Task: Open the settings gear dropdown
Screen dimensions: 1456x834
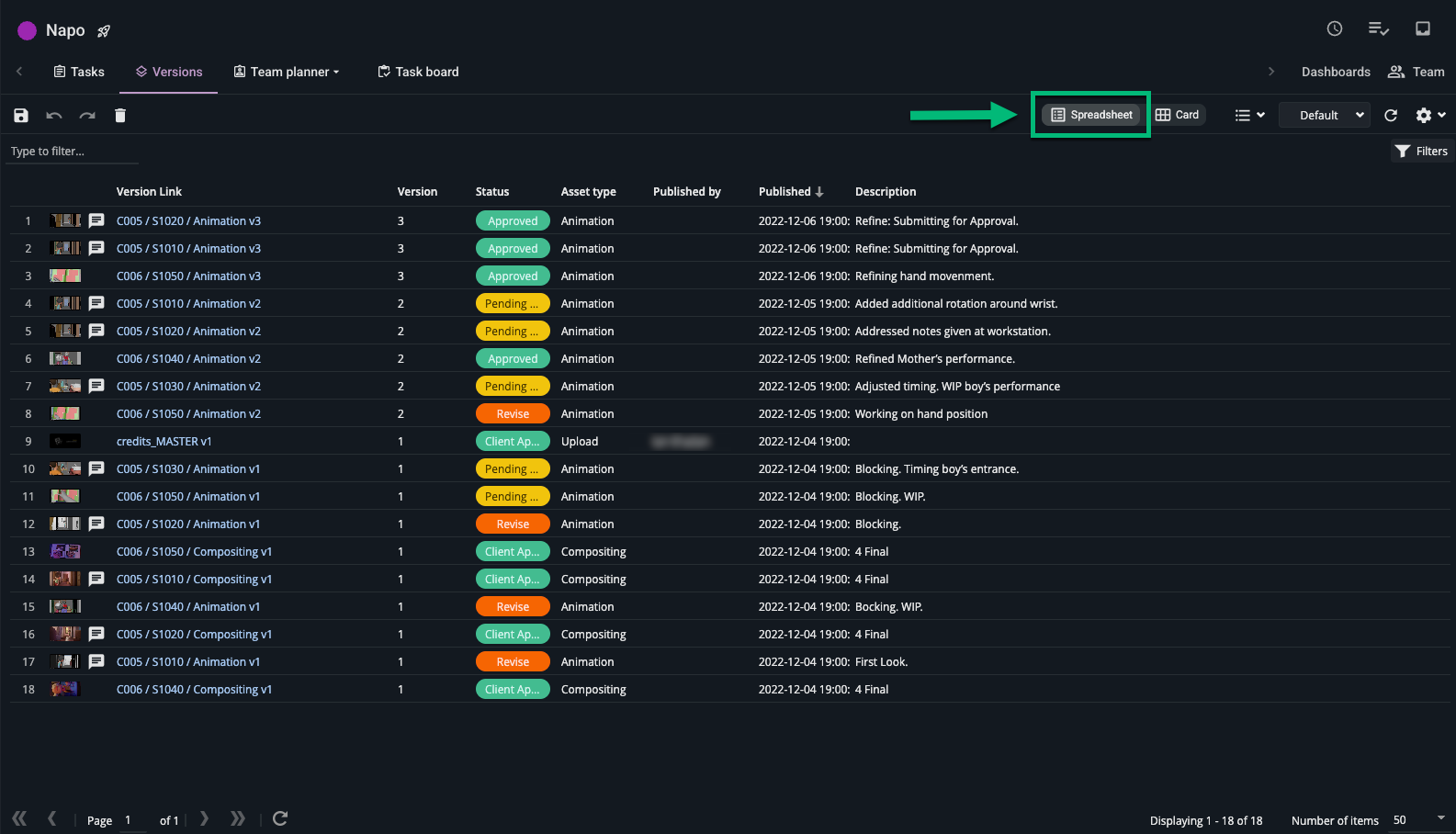Action: (x=1431, y=115)
